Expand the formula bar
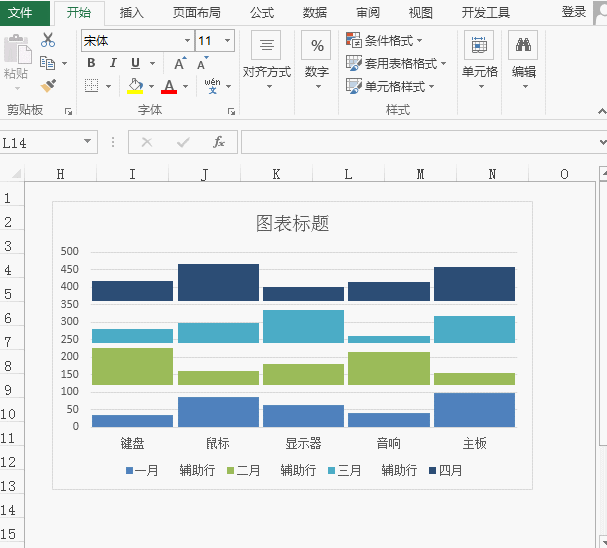The height and width of the screenshot is (548, 607). pyautogui.click(x=602, y=142)
